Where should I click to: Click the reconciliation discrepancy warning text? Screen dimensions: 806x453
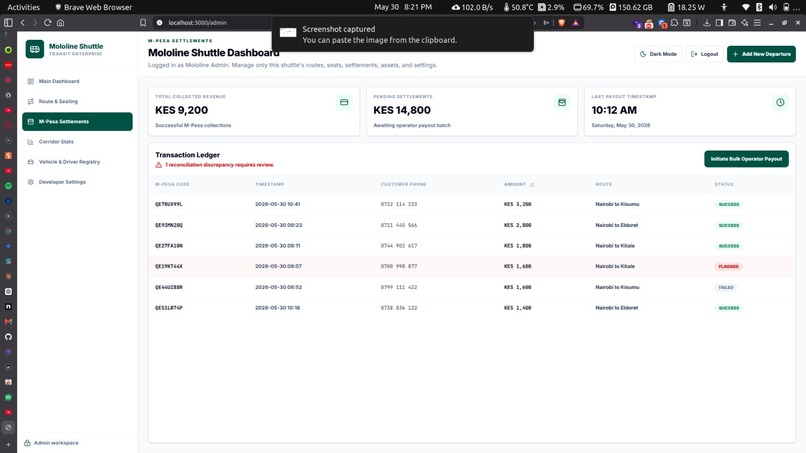[x=219, y=165]
